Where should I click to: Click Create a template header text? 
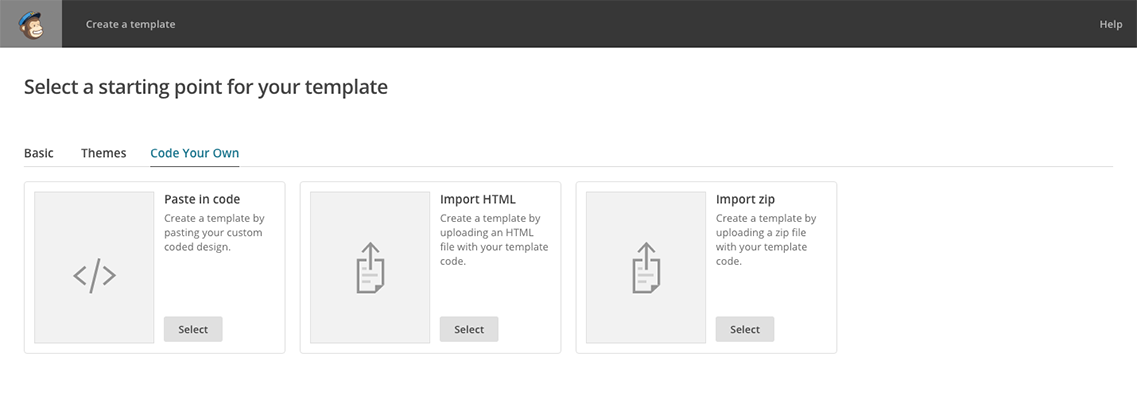coord(131,24)
